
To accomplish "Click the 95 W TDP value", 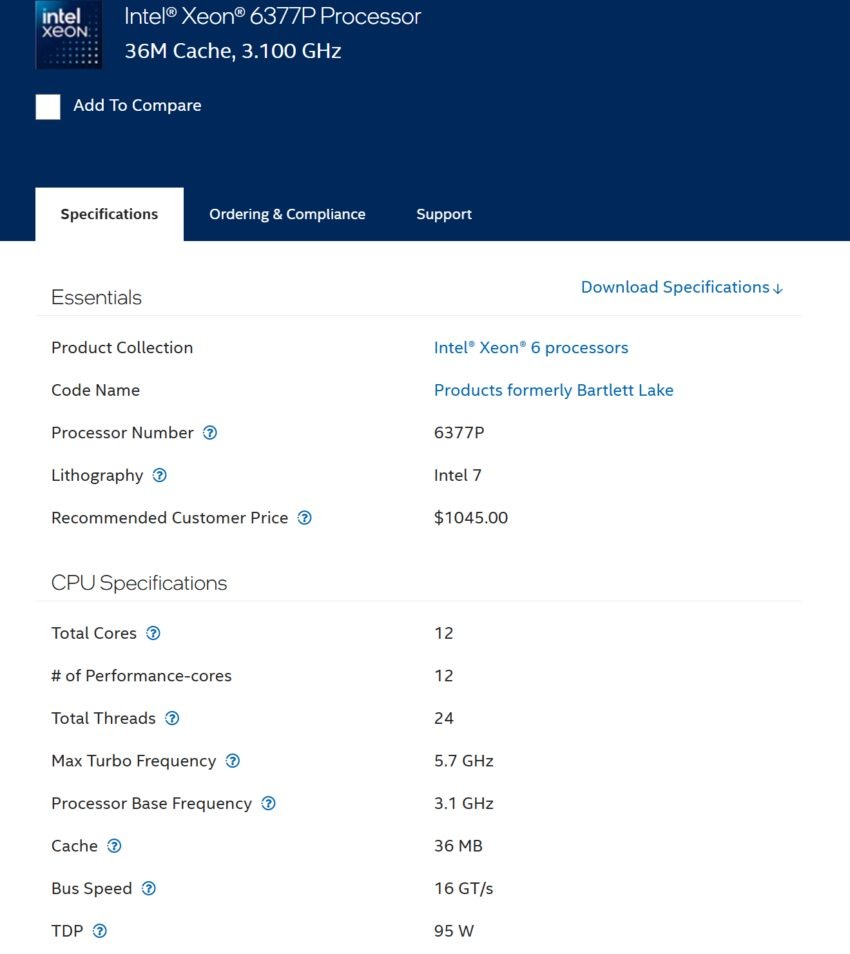I will pos(454,931).
